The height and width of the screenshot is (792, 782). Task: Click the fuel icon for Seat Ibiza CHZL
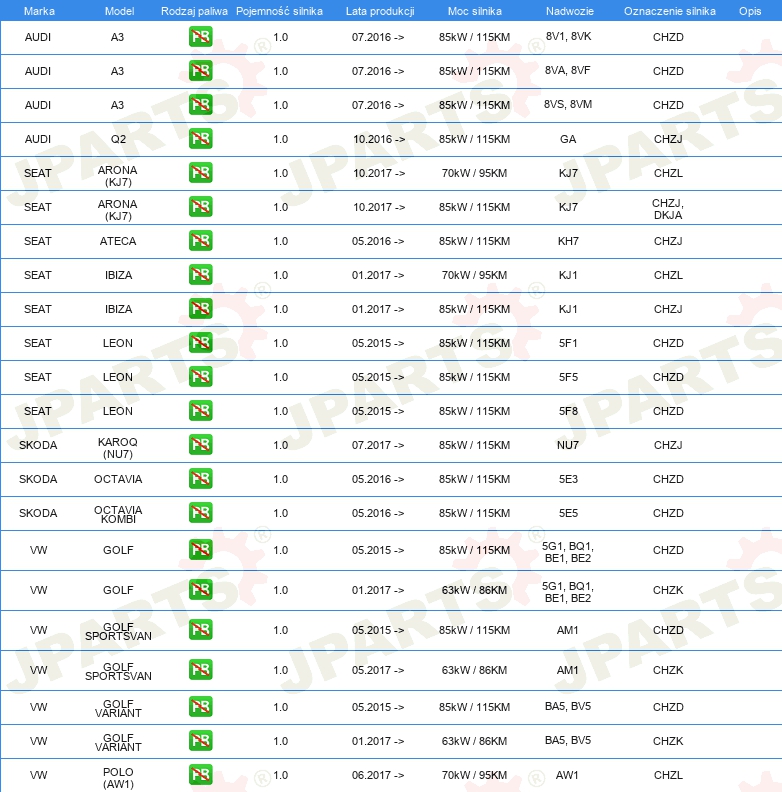tap(201, 275)
